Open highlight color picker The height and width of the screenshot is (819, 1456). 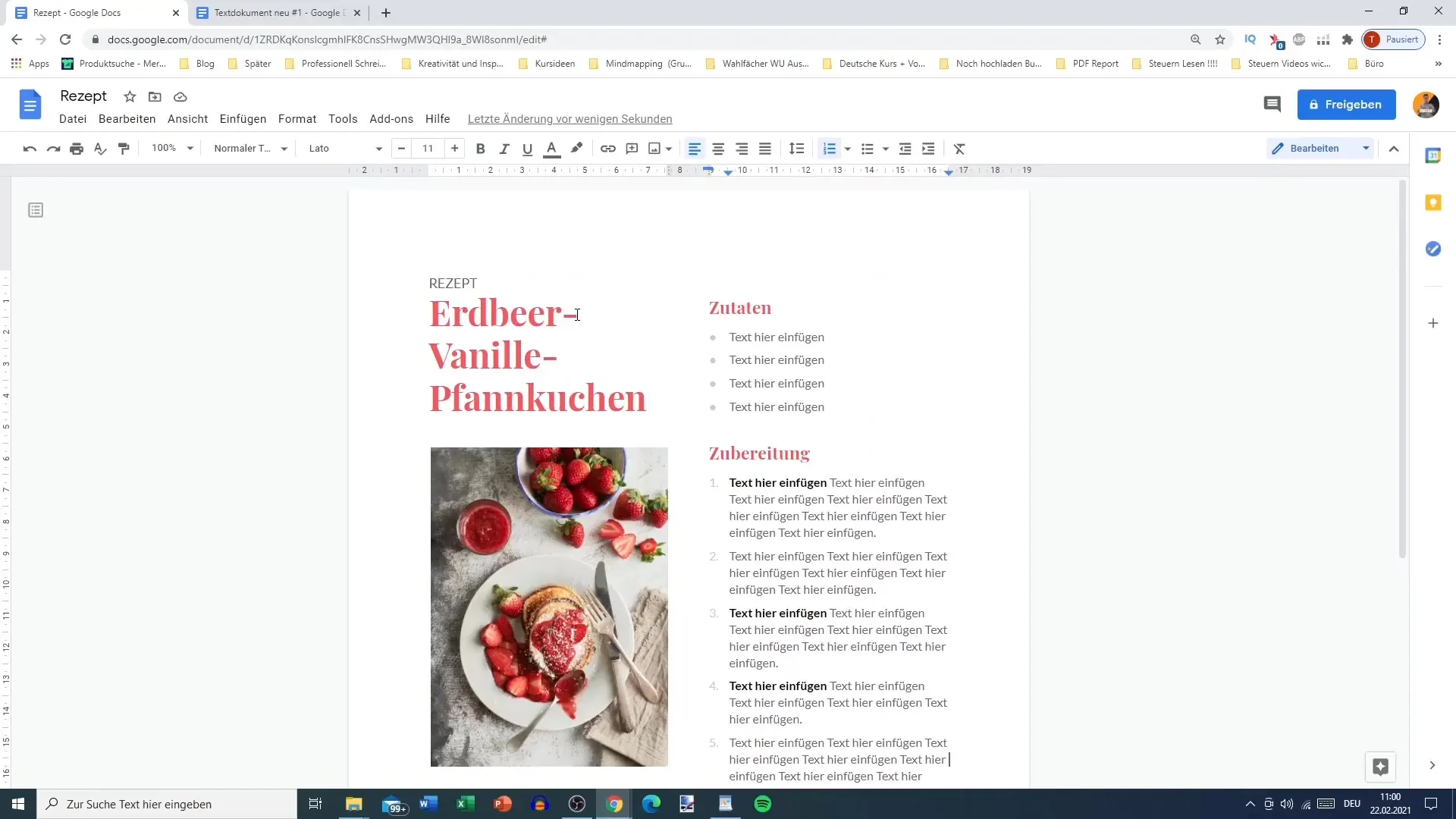pos(576,149)
